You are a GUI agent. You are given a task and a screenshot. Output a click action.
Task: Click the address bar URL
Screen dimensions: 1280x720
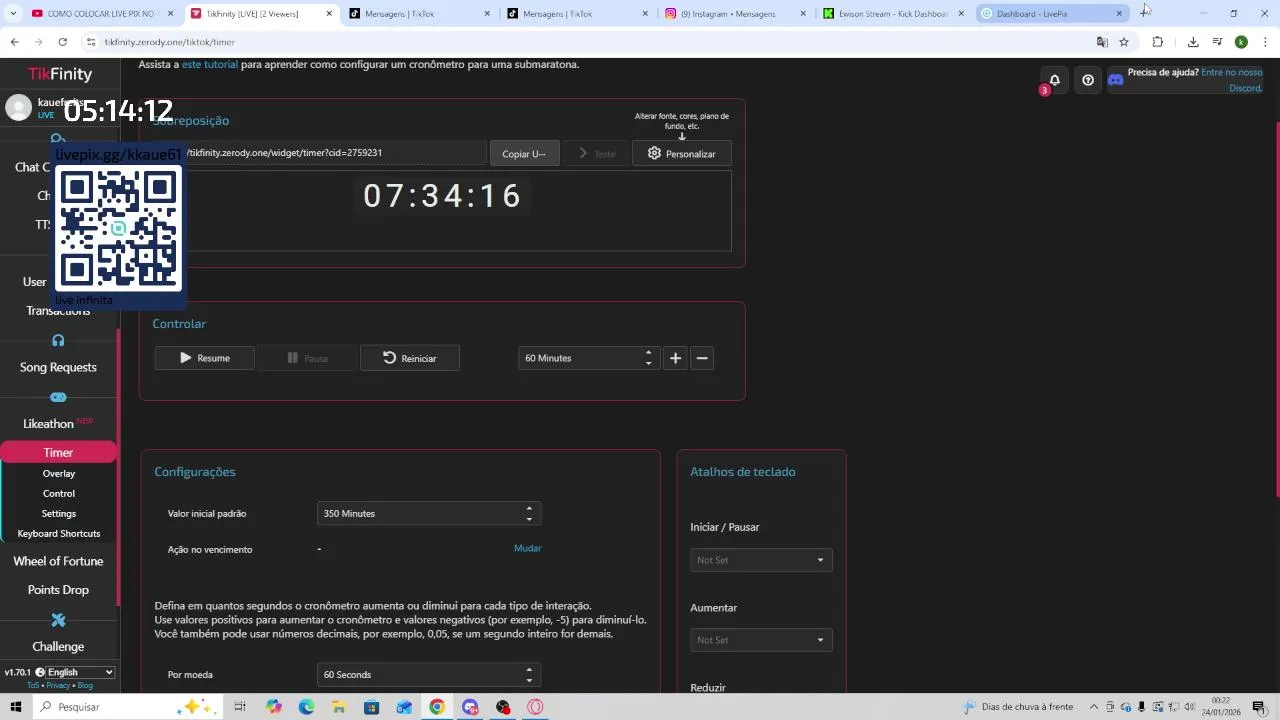[x=170, y=42]
